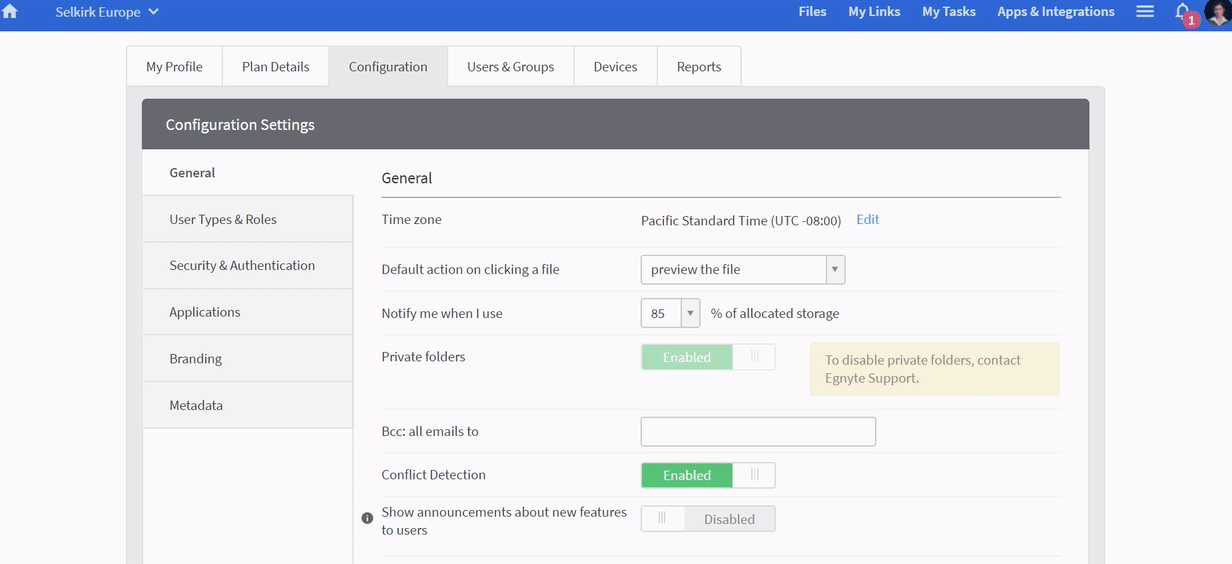1232x564 pixels.
Task: Click the Home icon in top bar
Action: 10,12
